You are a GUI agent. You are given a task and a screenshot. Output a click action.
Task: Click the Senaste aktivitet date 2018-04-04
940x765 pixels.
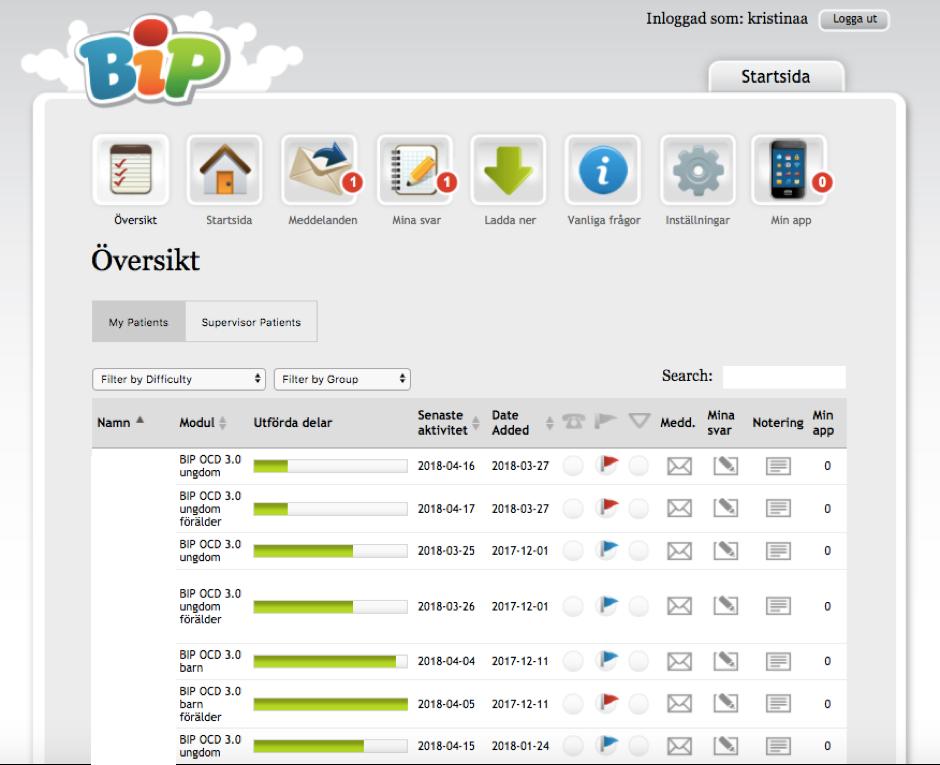coord(446,661)
